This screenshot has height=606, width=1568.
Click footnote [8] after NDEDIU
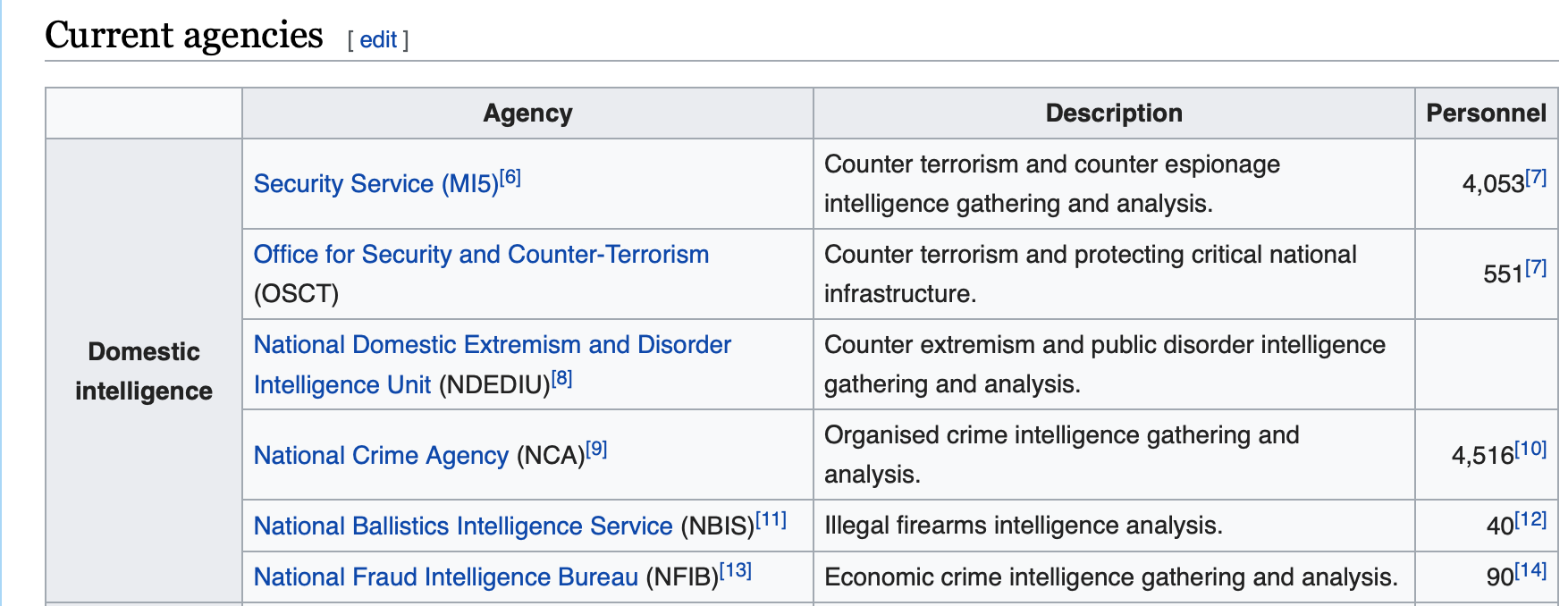pos(561,378)
